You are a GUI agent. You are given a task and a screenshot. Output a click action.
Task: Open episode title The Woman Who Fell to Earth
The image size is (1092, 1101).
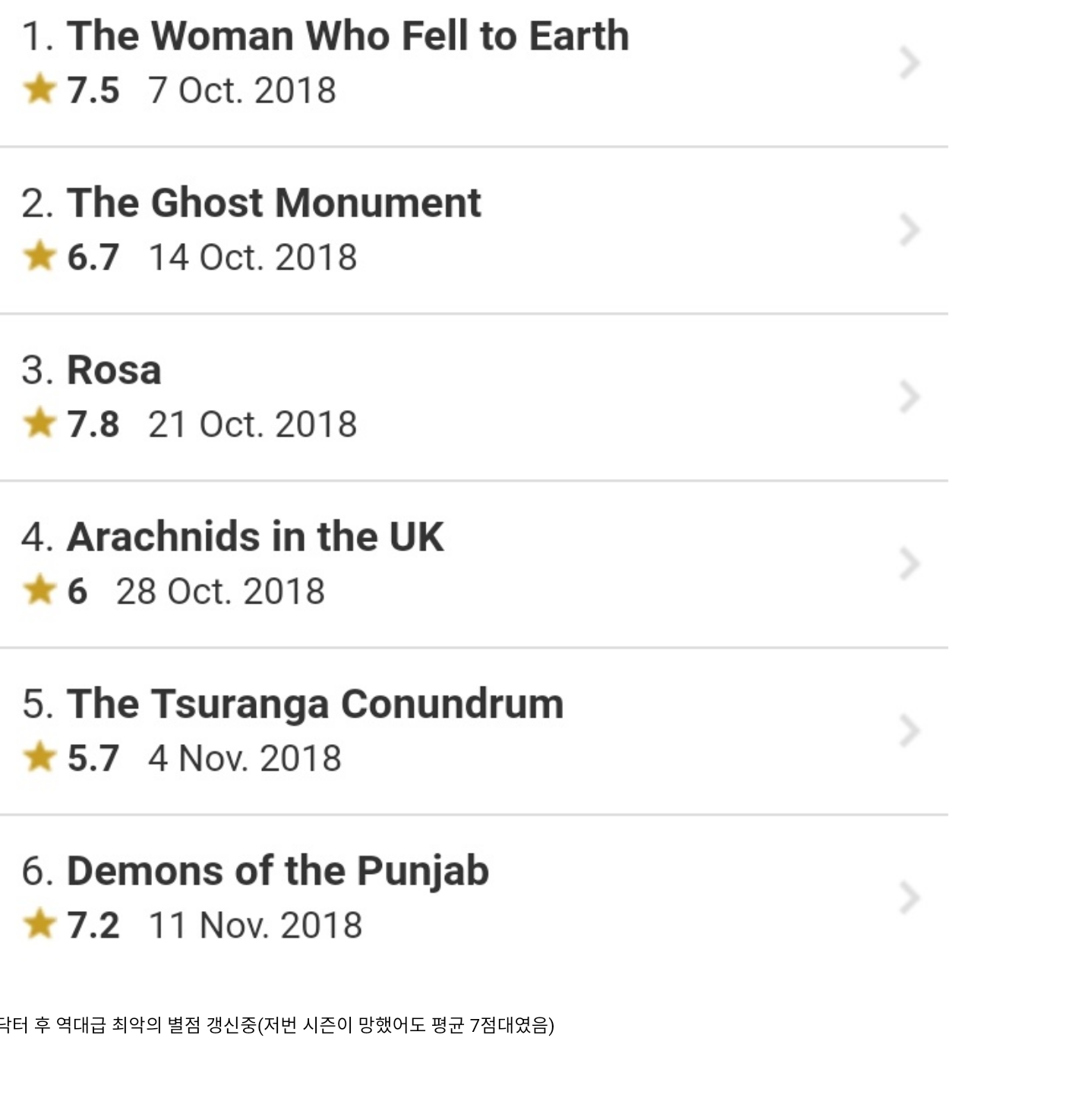348,36
